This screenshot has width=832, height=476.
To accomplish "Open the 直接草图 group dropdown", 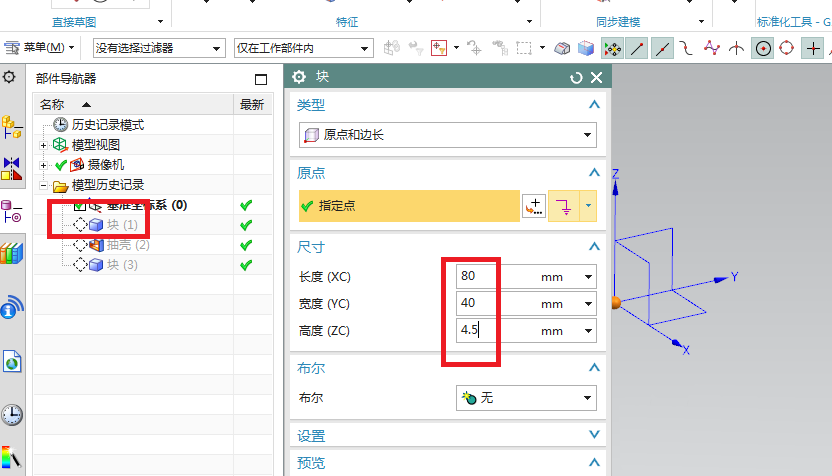I will click(x=160, y=22).
